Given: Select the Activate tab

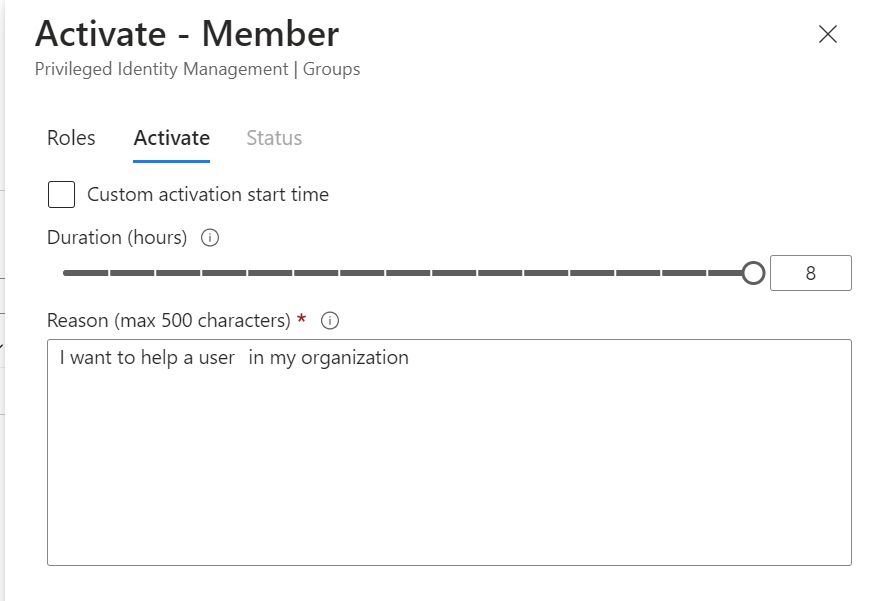Looking at the screenshot, I should click(172, 138).
